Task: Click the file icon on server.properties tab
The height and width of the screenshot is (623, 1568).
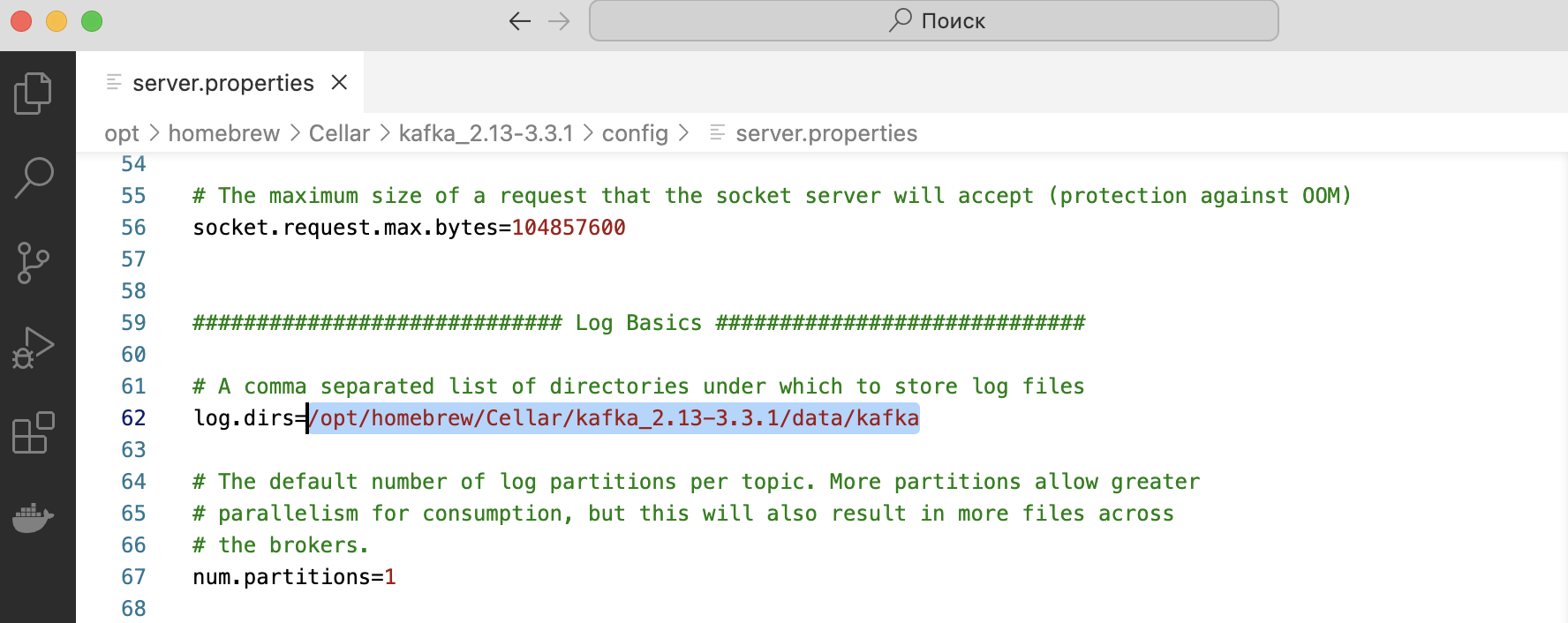Action: tap(114, 82)
